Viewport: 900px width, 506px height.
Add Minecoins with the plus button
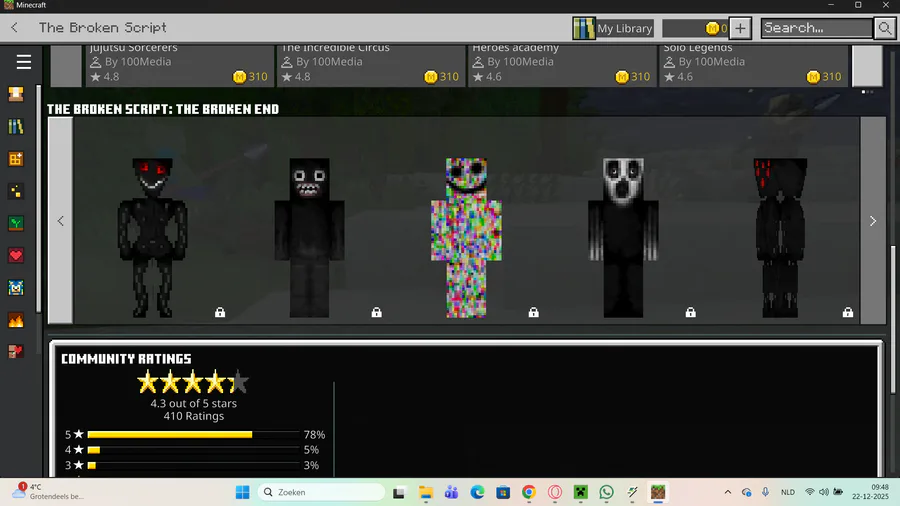[x=740, y=28]
